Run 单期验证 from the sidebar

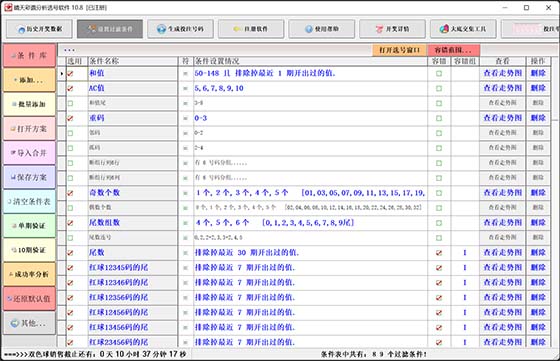30,226
